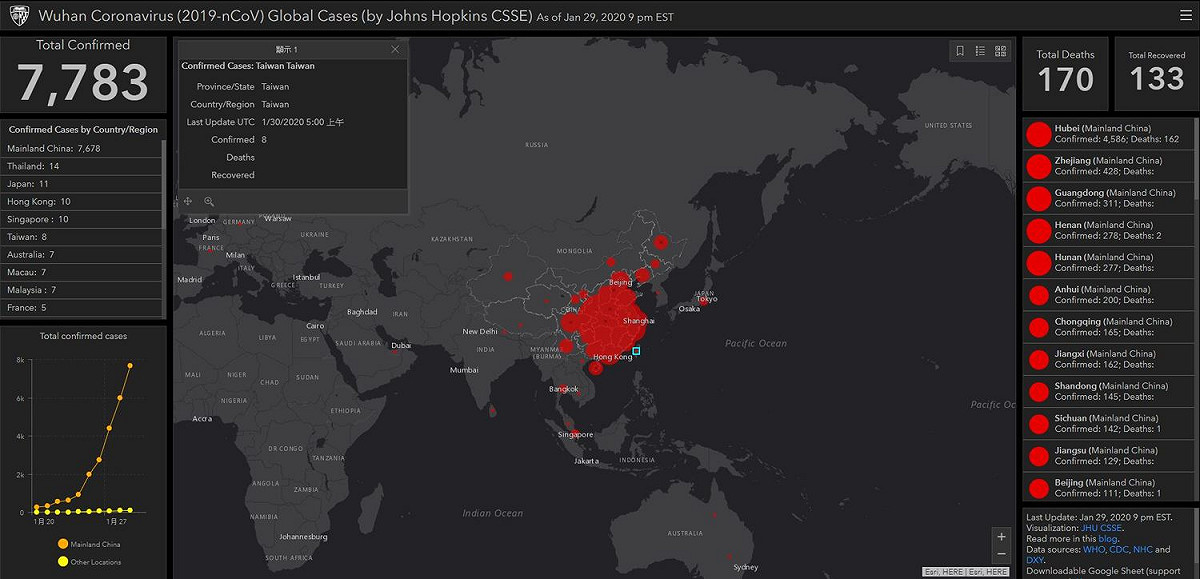Image resolution: width=1200 pixels, height=579 pixels.
Task: Click the Henan red circle icon
Action: coord(1038,230)
